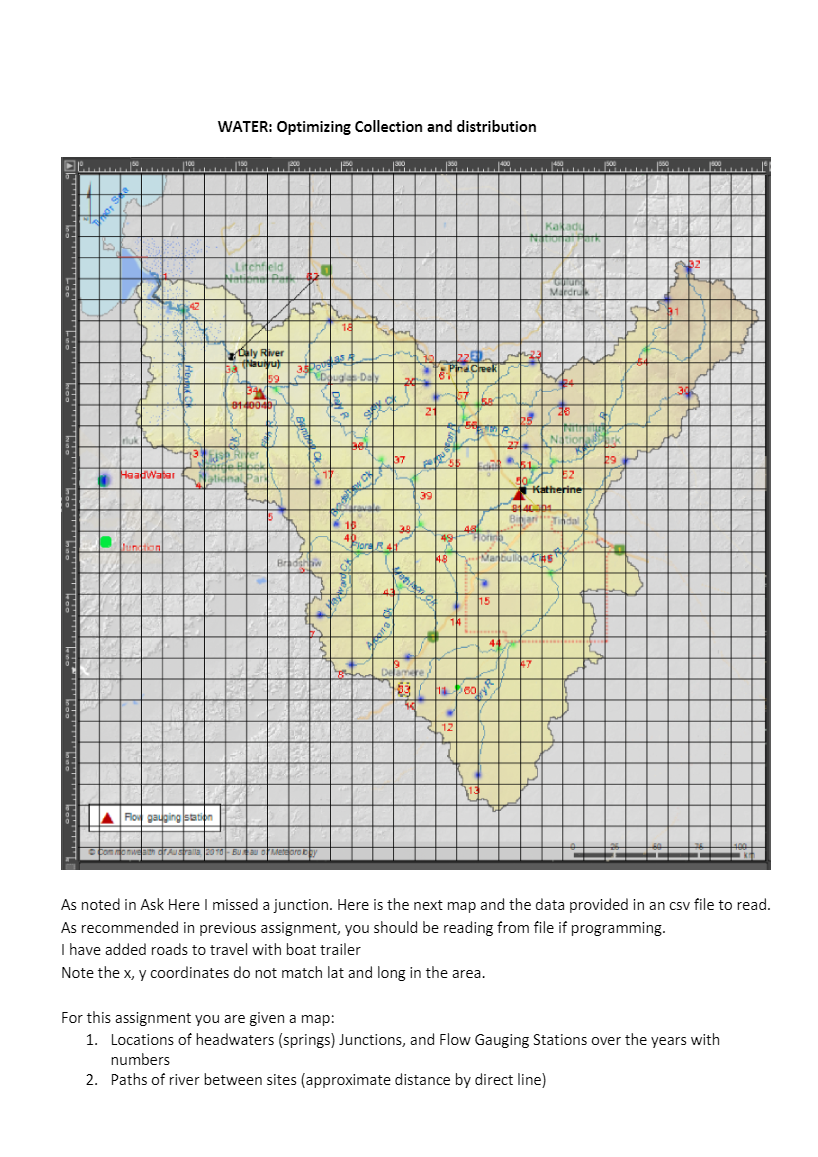Click site number 30 on eastern edge
The height and width of the screenshot is (1157, 818).
pyautogui.click(x=684, y=390)
